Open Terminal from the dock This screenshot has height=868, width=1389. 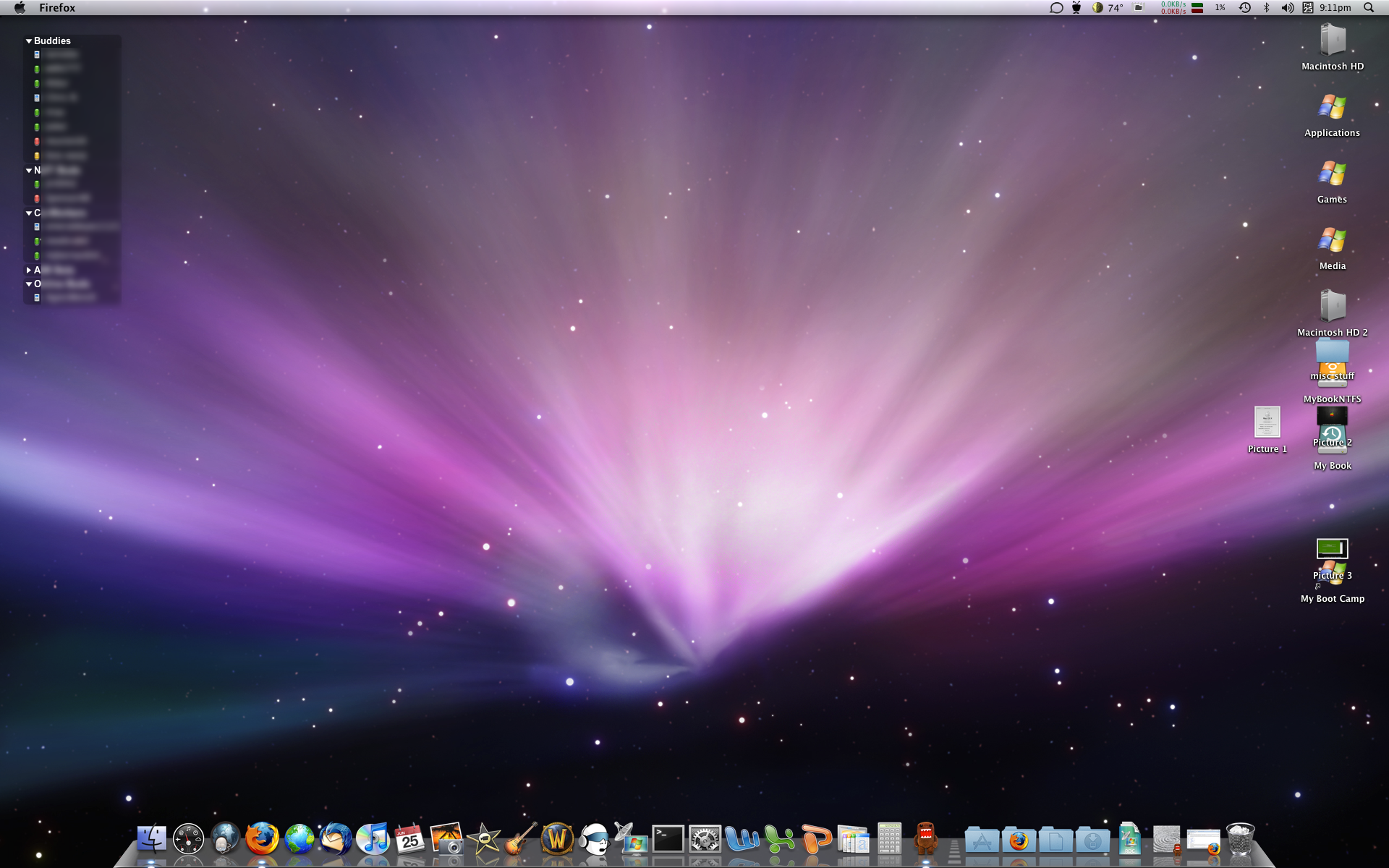(667, 839)
